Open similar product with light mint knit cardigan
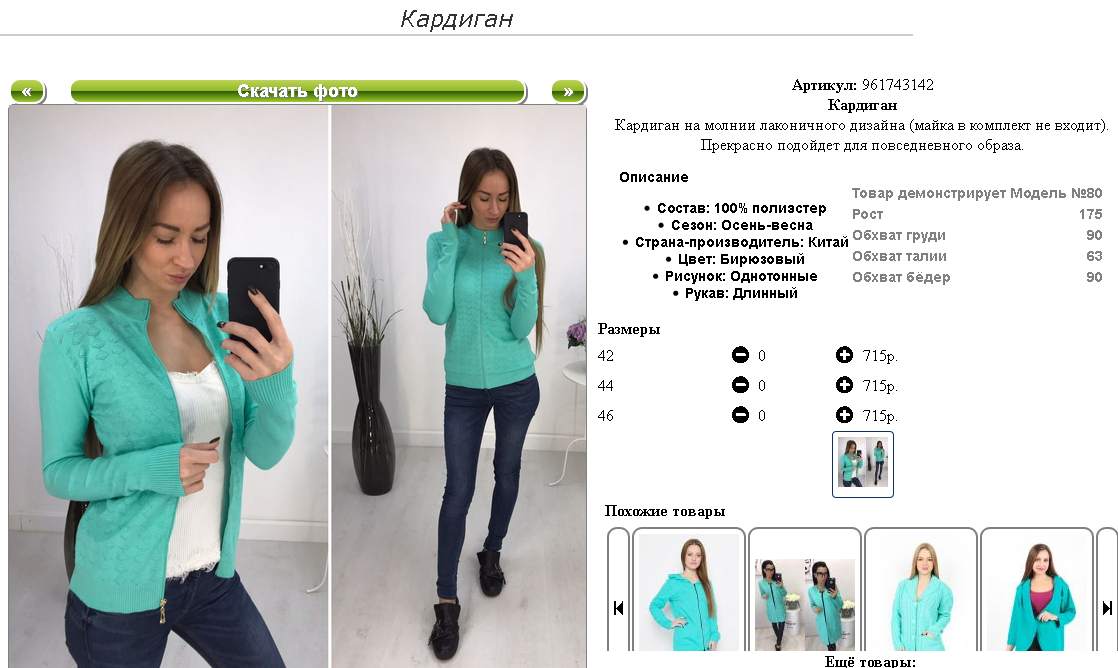Image resolution: width=1118 pixels, height=668 pixels. [920, 590]
